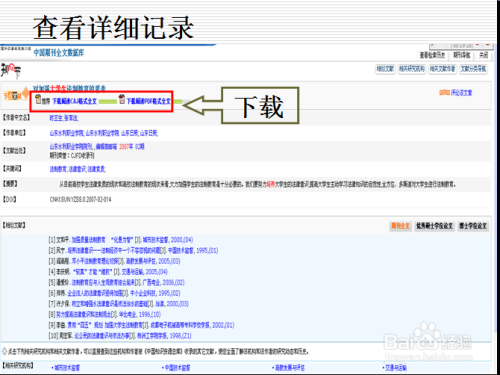500x375 pixels.
Task: Open the orange recommend icon beside the article title
Action: click(16, 95)
